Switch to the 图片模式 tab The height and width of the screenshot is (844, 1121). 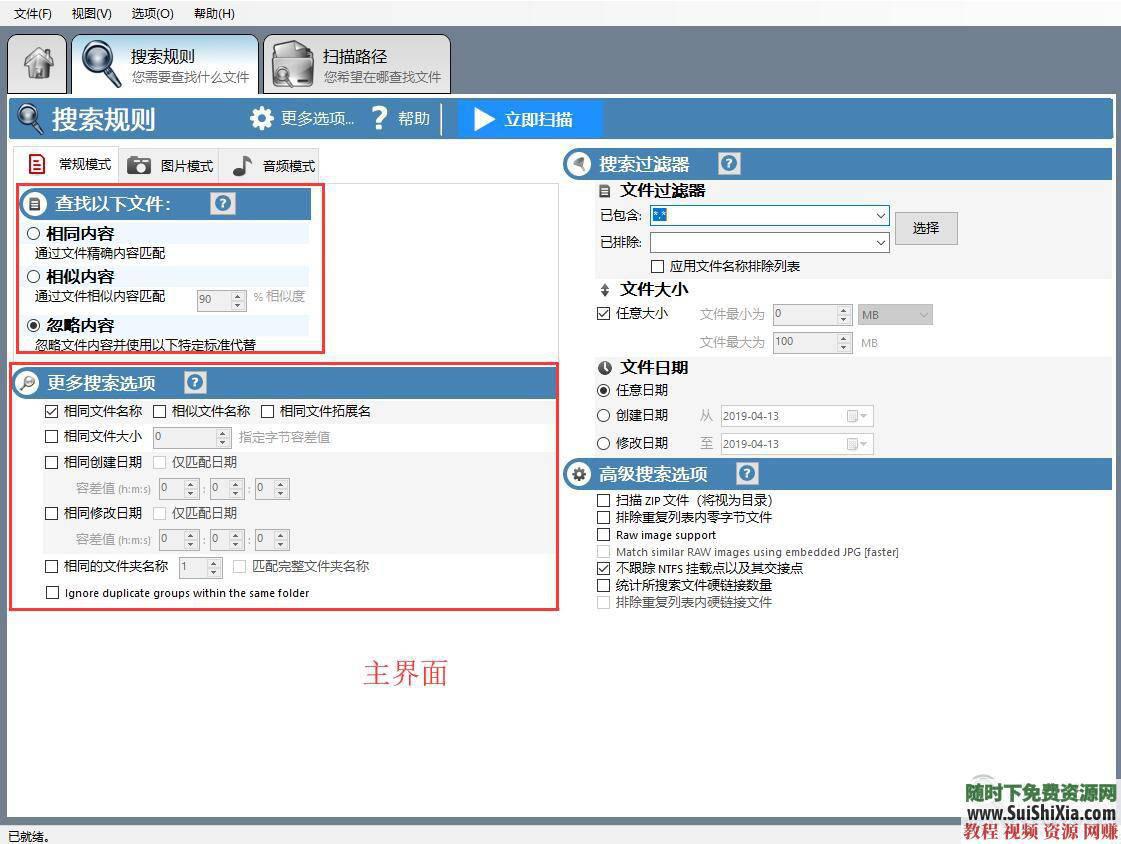169,166
